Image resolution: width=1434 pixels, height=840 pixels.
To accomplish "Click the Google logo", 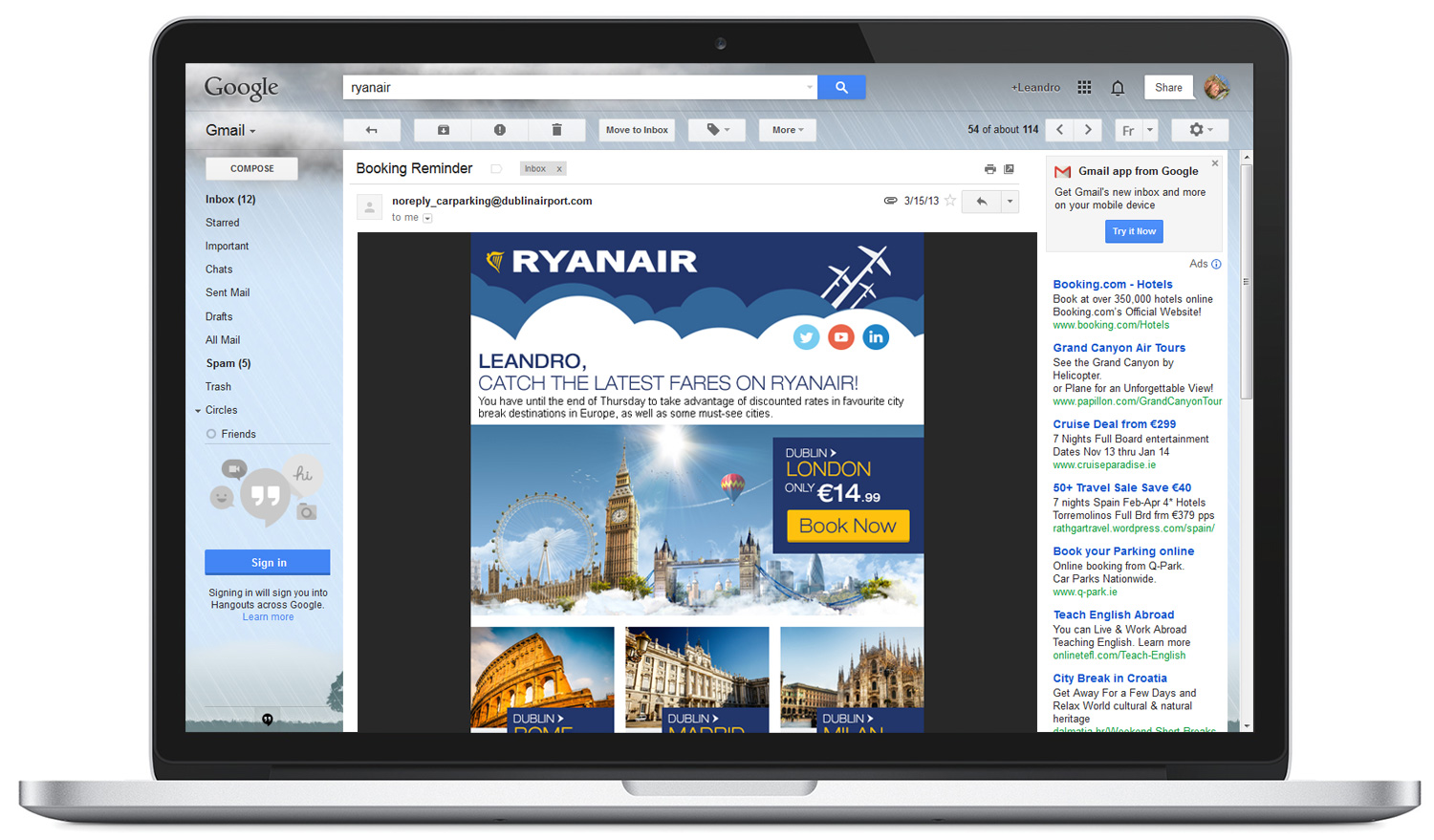I will pos(242,88).
